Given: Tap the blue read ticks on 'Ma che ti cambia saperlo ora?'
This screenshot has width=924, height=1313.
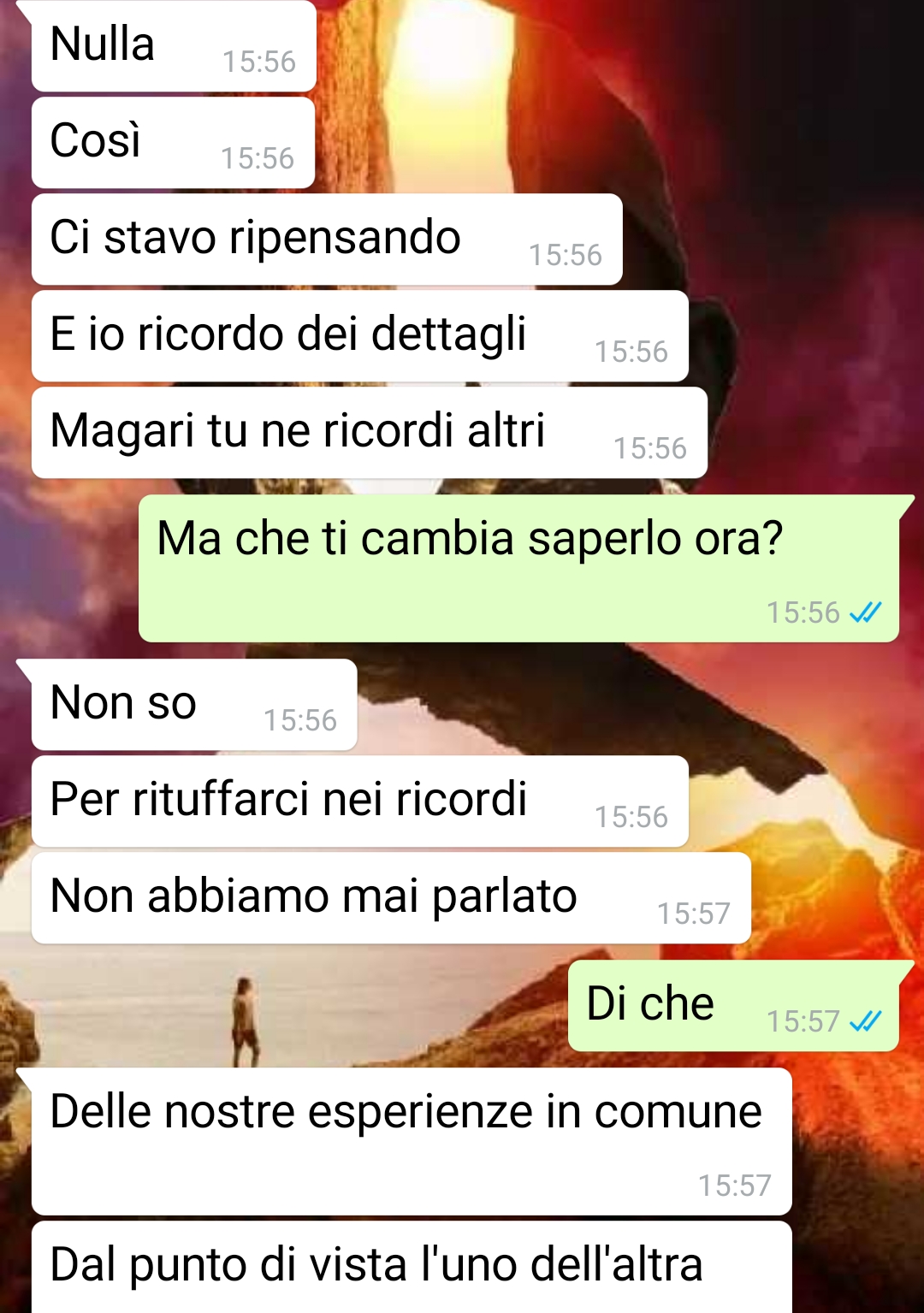Looking at the screenshot, I should pyautogui.click(x=865, y=612).
